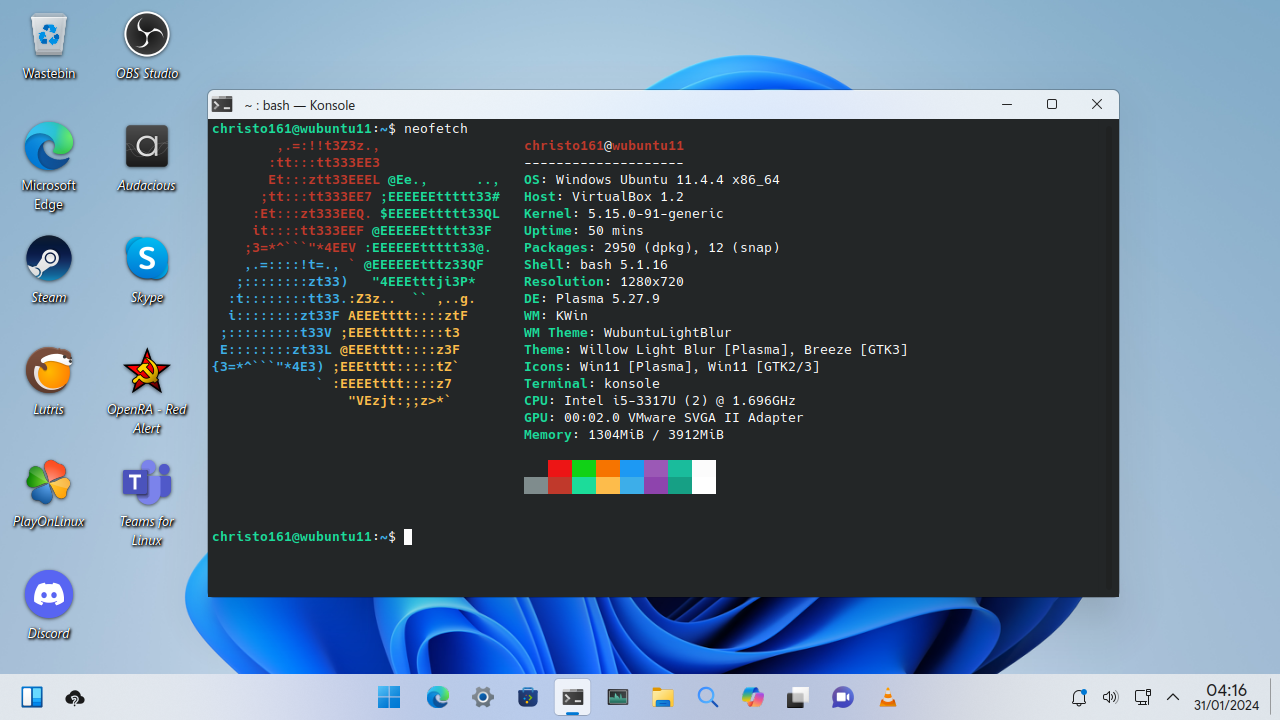
Task: Maximize the Konsole window
Action: [x=1052, y=104]
